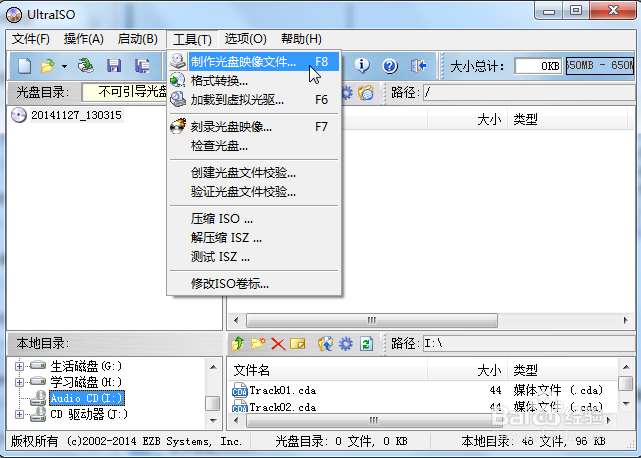
Task: Click the UltraISO disc logo in the title bar
Action: 14,15
